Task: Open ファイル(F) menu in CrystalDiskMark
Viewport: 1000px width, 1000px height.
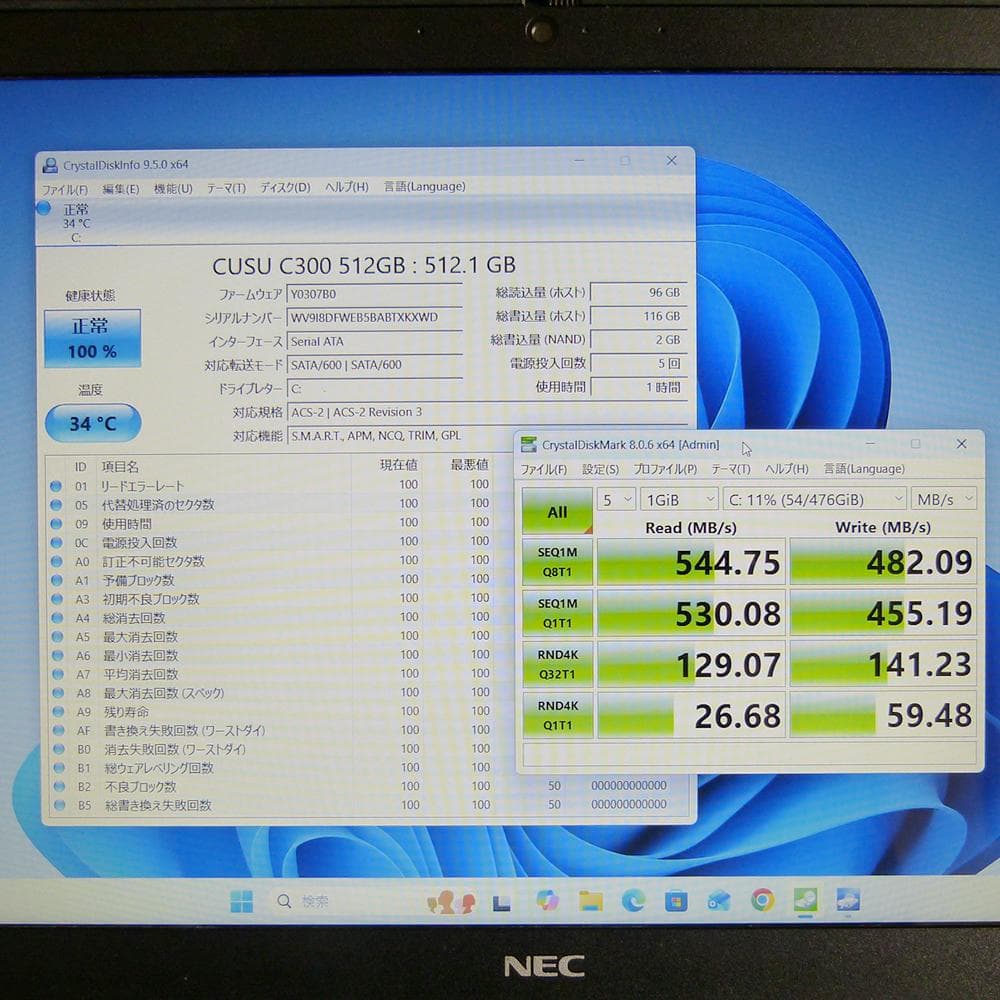Action: (543, 469)
